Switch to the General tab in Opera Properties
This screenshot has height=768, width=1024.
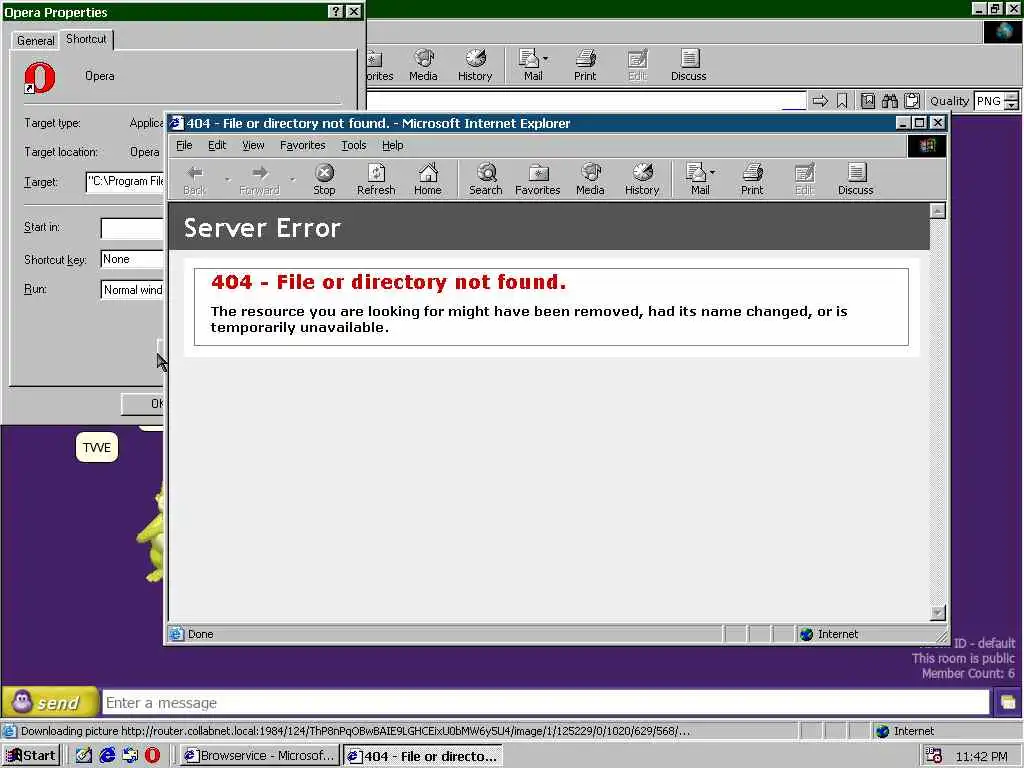[x=35, y=40]
